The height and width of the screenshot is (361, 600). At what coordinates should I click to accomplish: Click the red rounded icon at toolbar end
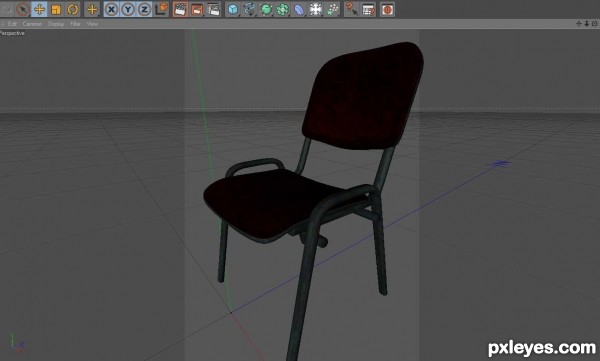click(x=387, y=9)
